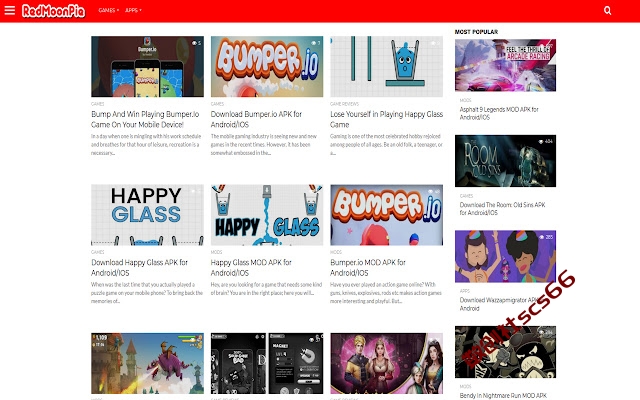Screen dimensions: 640x400
Task: Open 'Download Happy Glass APK' article title
Action: (x=139, y=267)
